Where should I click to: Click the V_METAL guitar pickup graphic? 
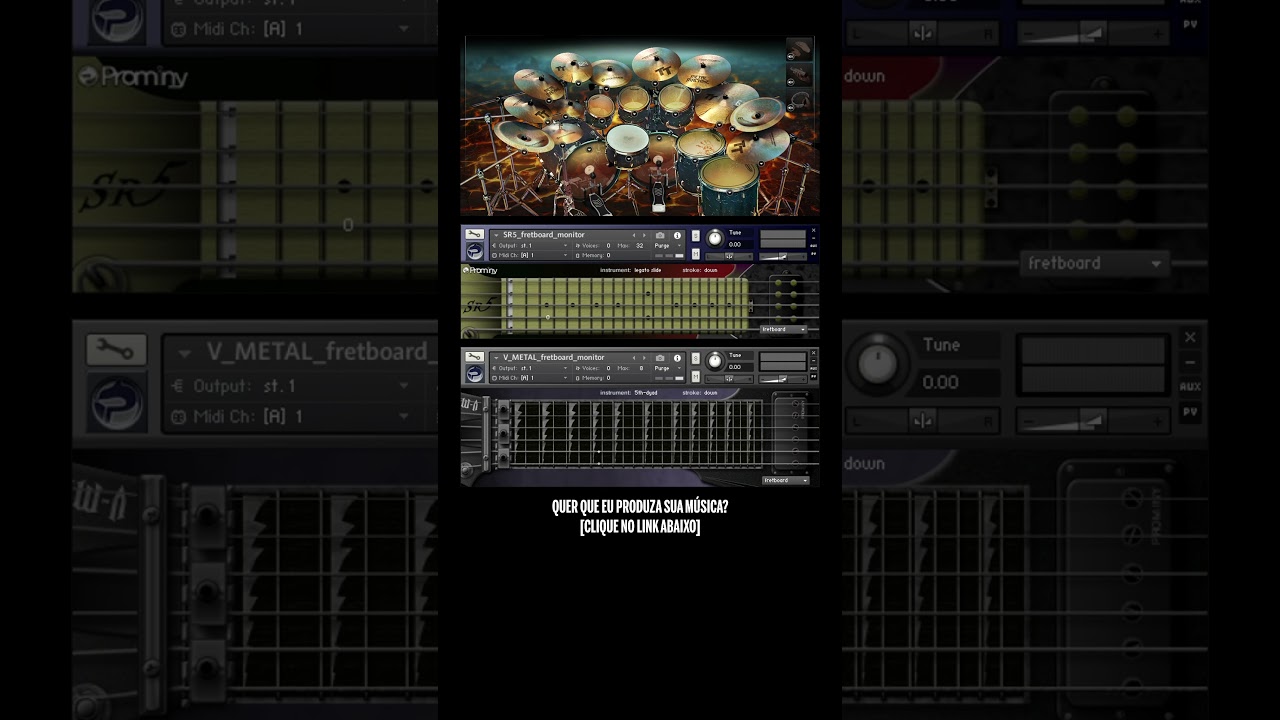(791, 432)
